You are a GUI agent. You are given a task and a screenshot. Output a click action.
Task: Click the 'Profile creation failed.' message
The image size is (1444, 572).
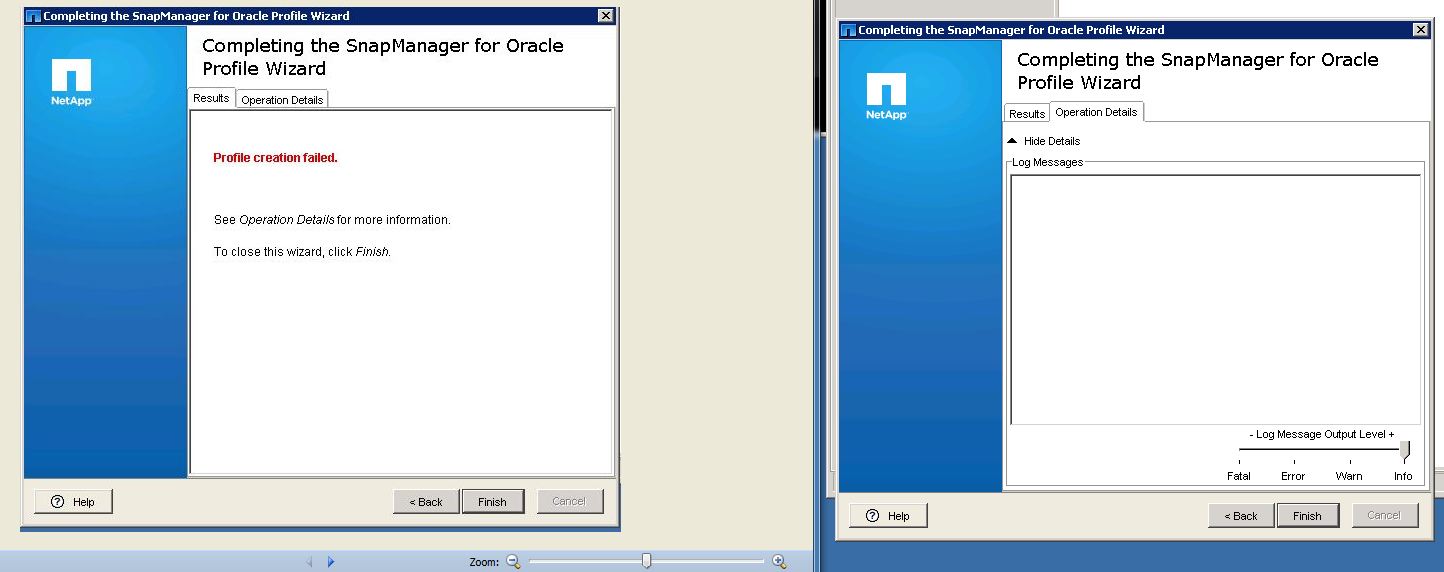coord(275,158)
